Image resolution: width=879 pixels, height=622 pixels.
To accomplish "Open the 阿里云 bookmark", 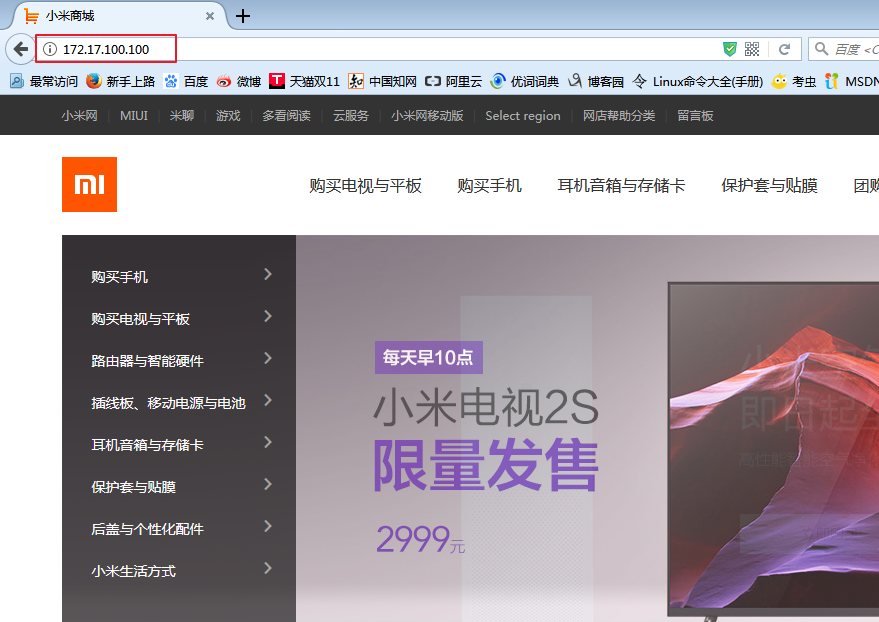I will point(454,81).
